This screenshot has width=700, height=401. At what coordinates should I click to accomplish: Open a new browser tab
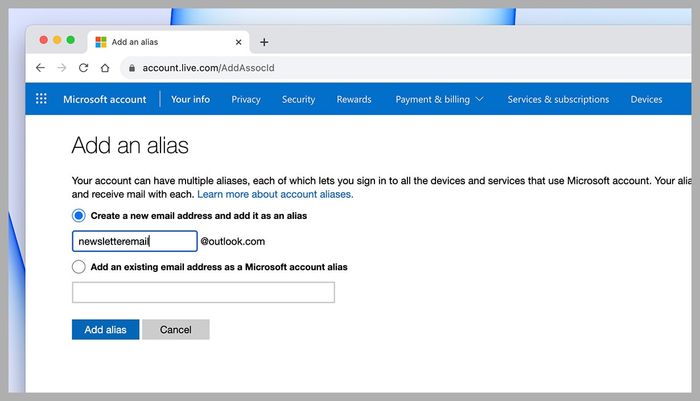pos(264,42)
